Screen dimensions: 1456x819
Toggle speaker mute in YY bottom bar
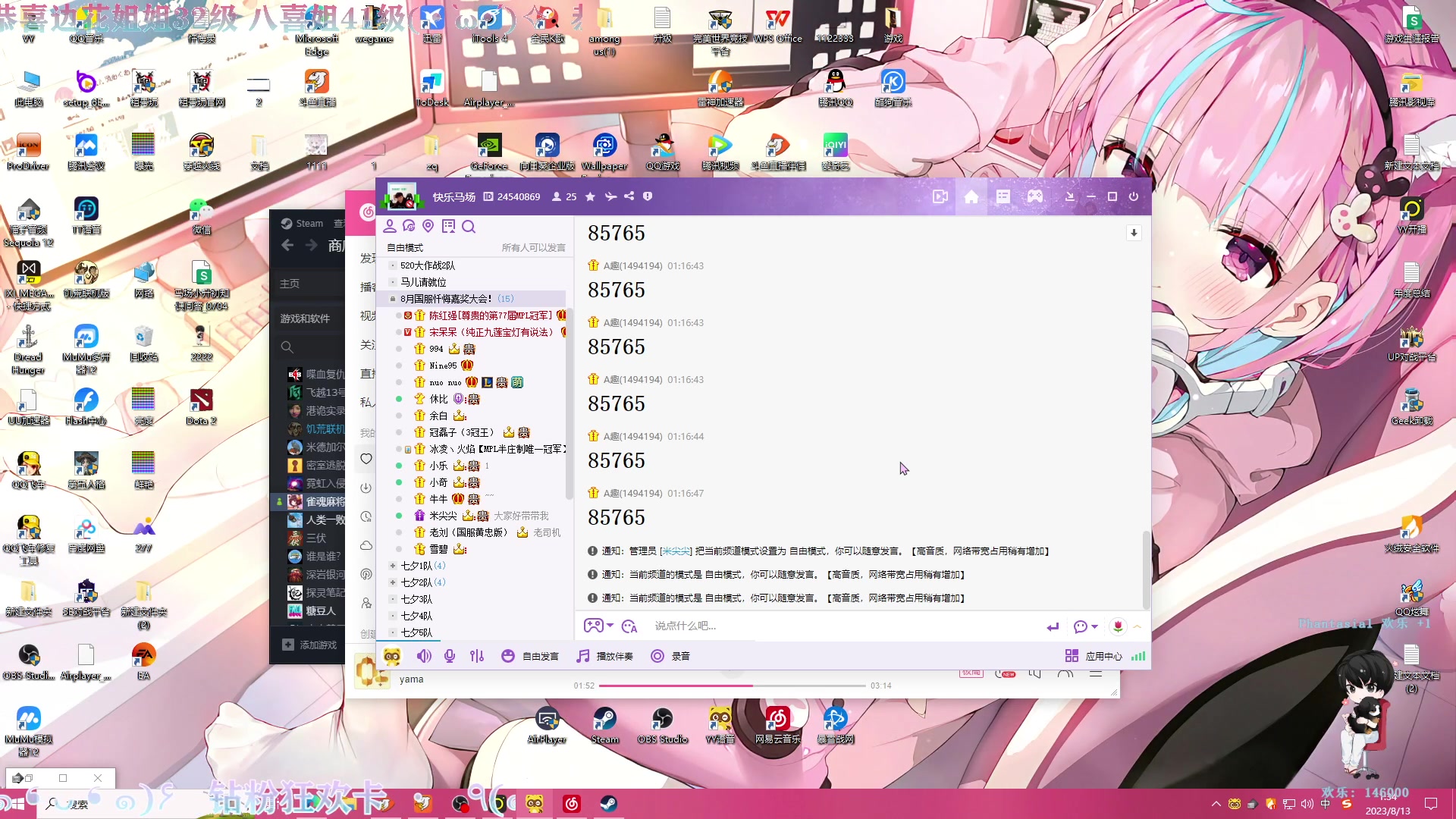pyautogui.click(x=424, y=656)
